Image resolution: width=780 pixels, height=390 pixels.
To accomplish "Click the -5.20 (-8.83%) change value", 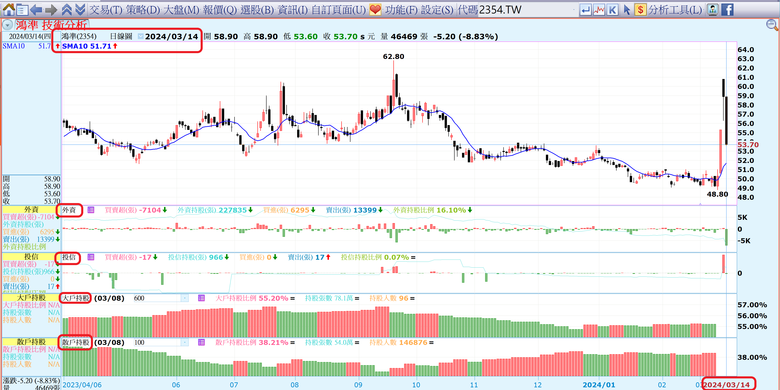I will coord(466,36).
